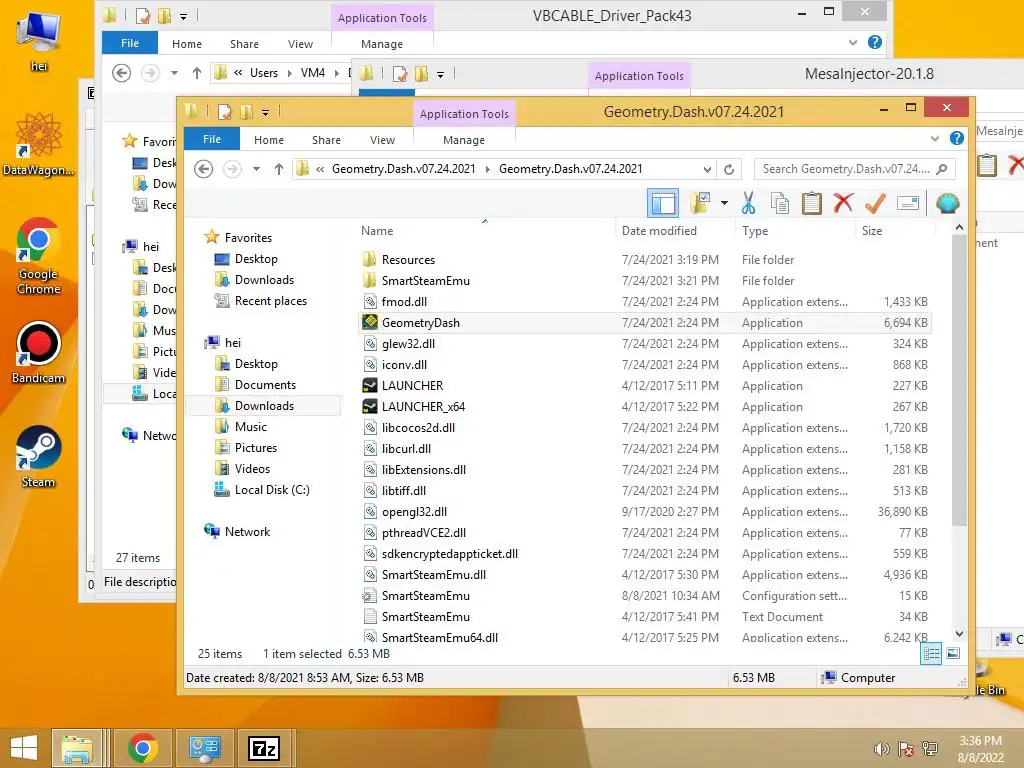The image size is (1024, 768).
Task: Open Share tab in VBCABLE_Driver_Pack43 window
Action: click(x=244, y=44)
